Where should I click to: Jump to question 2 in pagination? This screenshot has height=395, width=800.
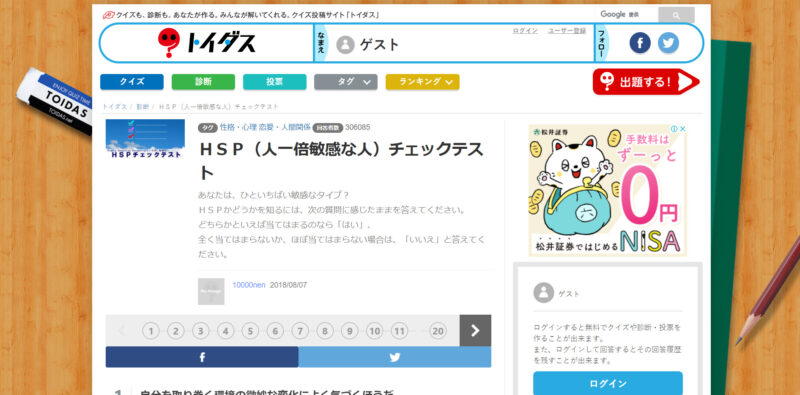(176, 331)
